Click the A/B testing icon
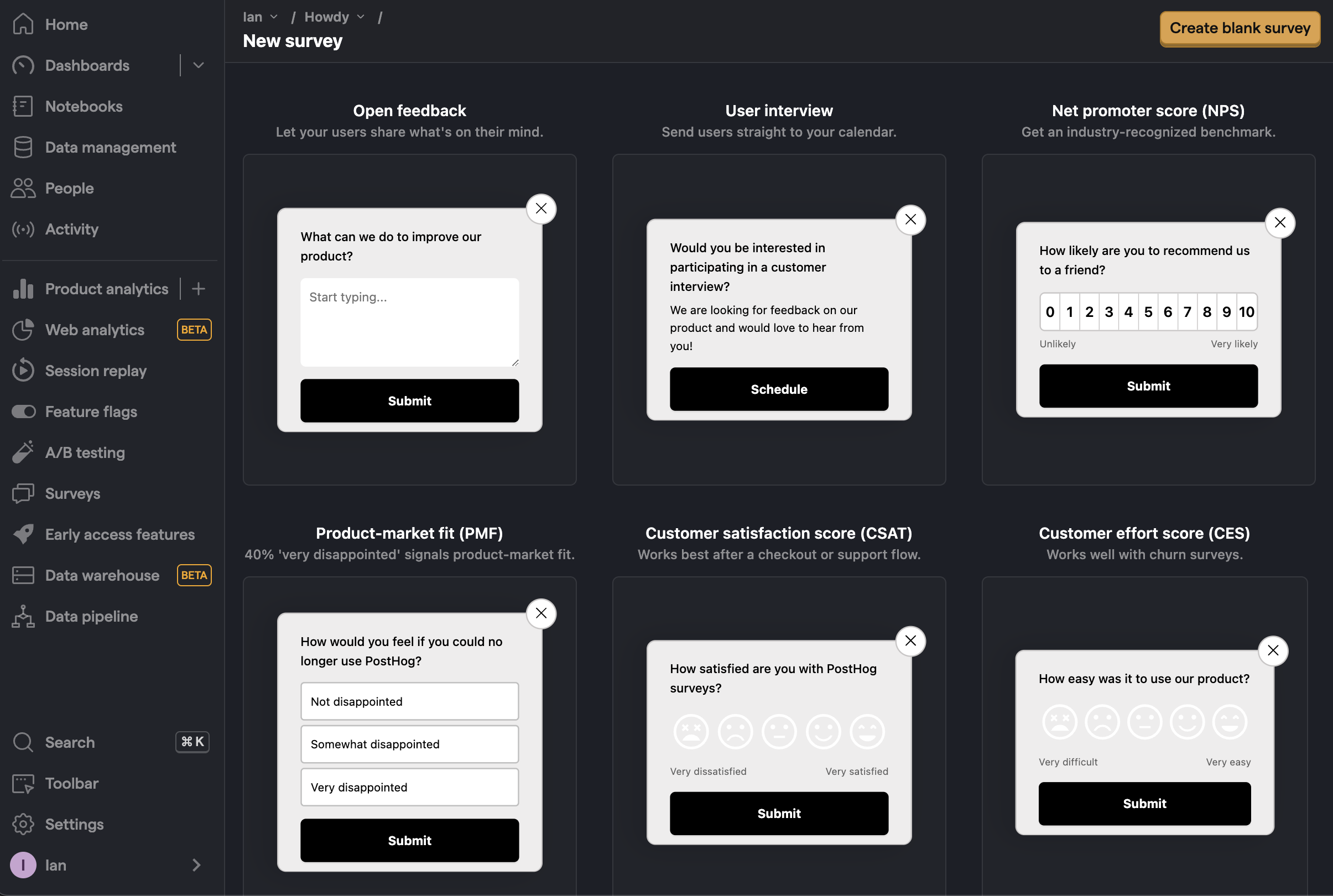This screenshot has width=1333, height=896. (x=22, y=452)
